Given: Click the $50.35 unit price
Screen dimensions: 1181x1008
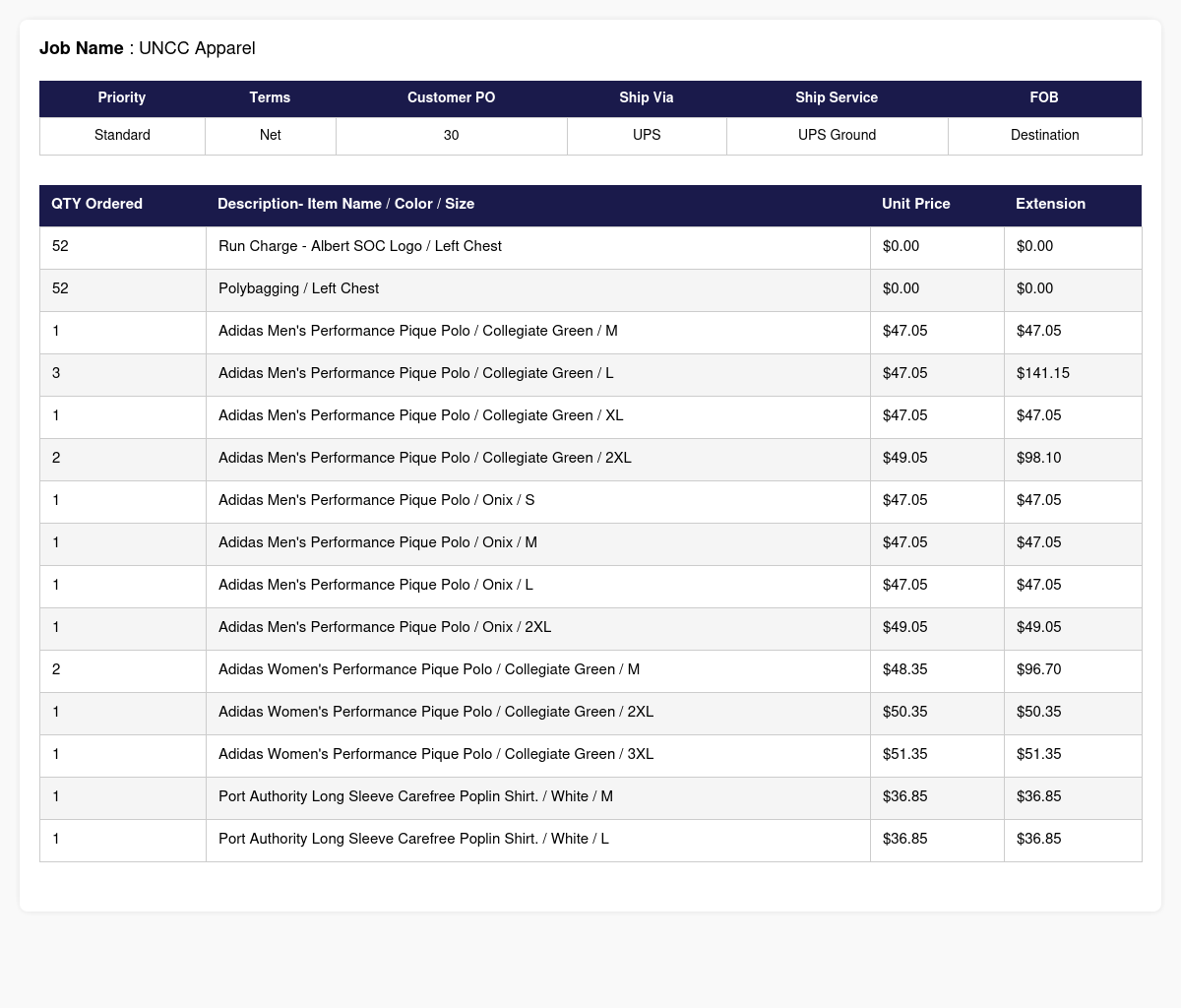Looking at the screenshot, I should point(905,712).
